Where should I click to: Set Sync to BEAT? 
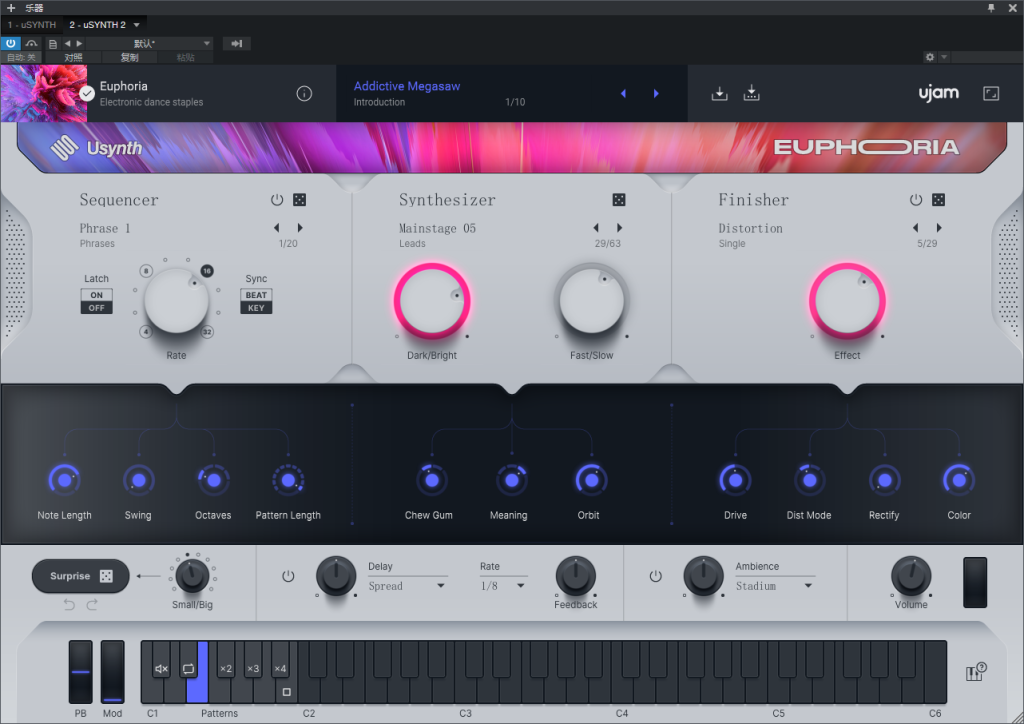(256, 295)
